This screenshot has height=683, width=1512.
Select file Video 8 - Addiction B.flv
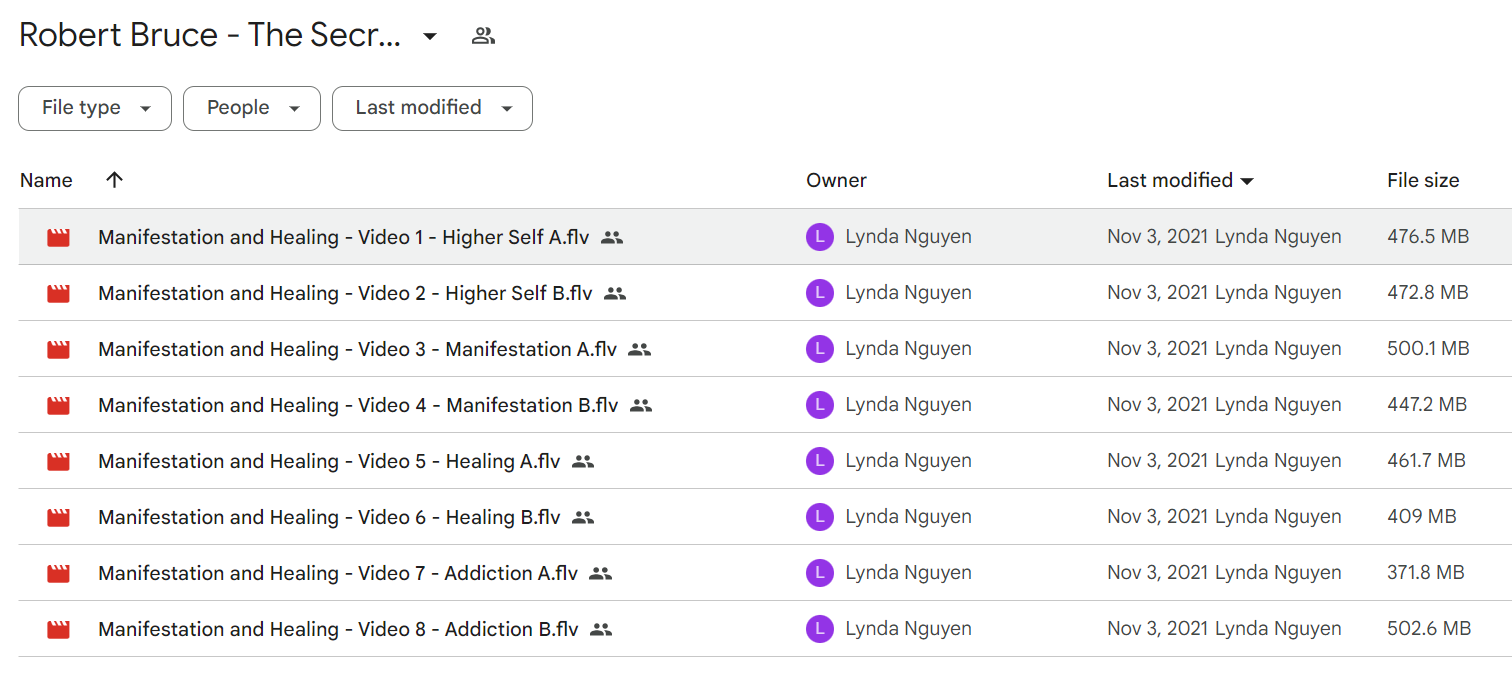click(338, 629)
